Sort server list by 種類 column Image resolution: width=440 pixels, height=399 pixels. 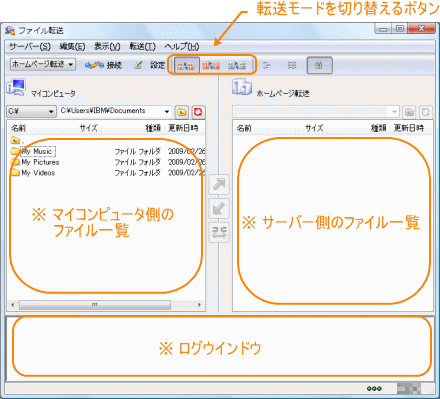[379, 128]
